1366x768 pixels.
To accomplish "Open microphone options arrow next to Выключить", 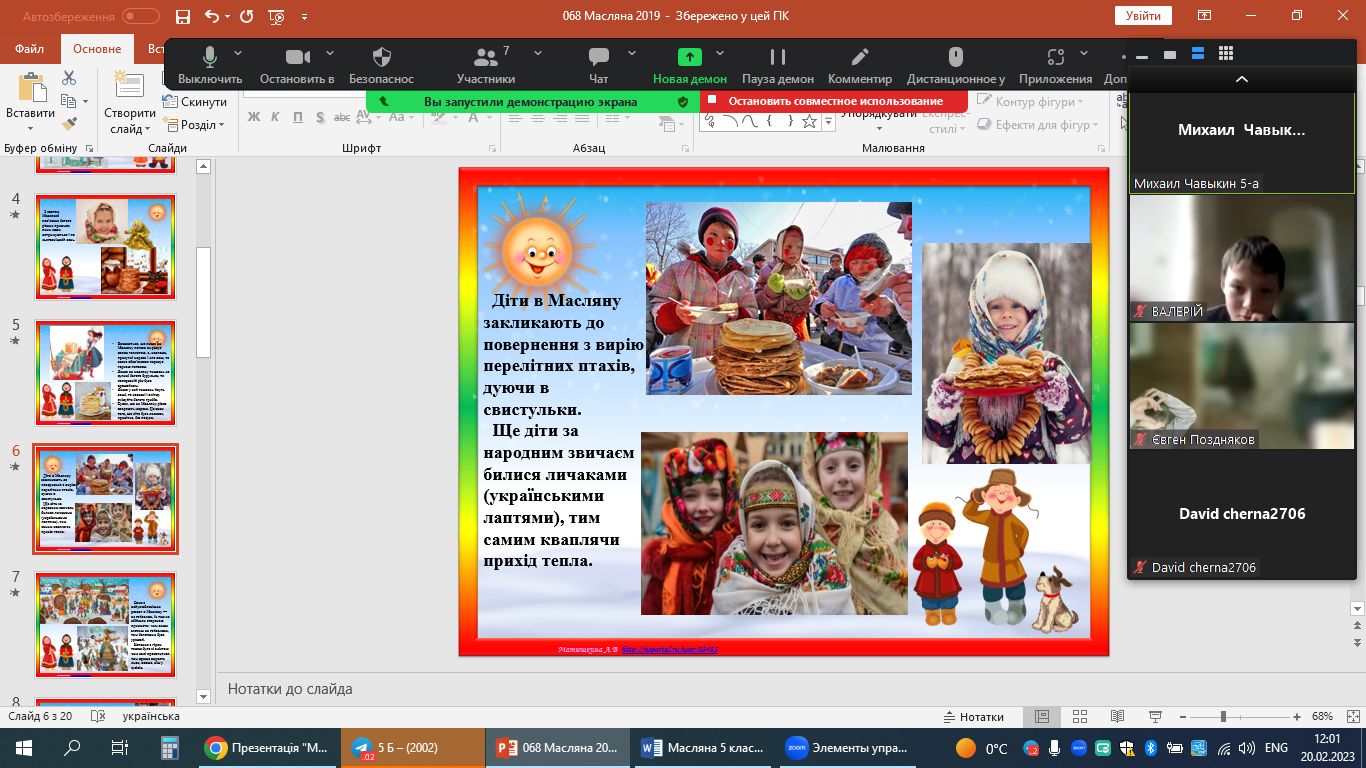I will click(238, 53).
